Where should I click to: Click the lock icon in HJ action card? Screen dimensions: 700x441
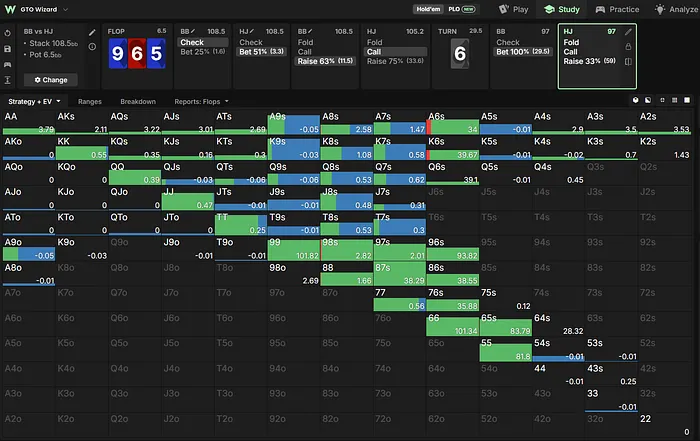pyautogui.click(x=628, y=46)
